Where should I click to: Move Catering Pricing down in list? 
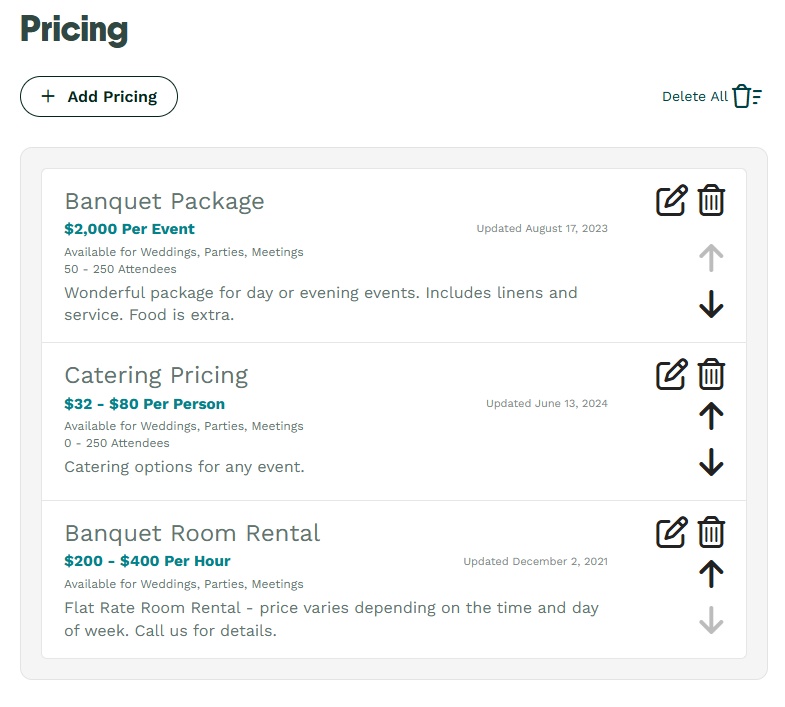pyautogui.click(x=711, y=462)
